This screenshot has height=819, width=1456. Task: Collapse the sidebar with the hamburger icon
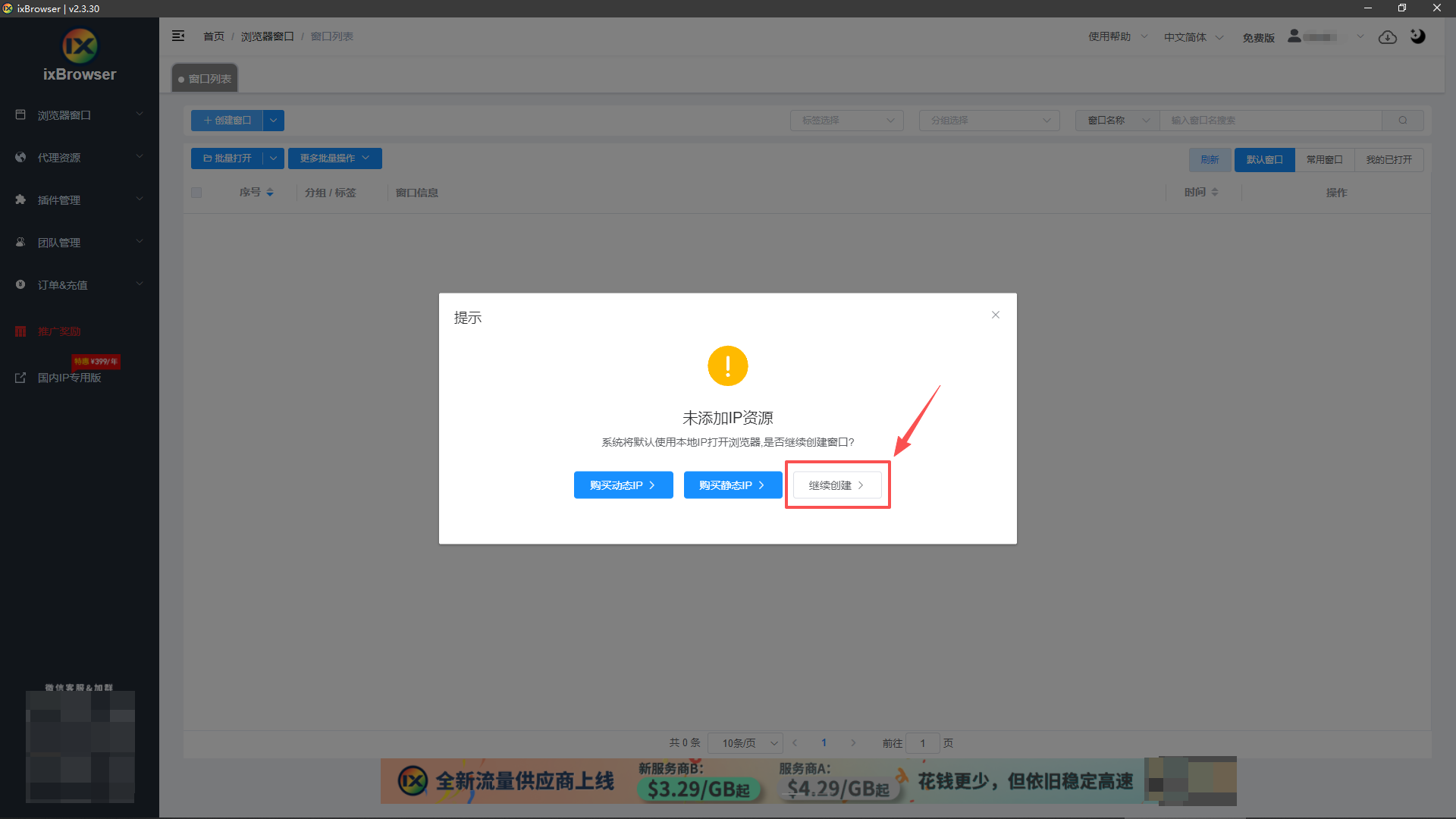pos(178,36)
